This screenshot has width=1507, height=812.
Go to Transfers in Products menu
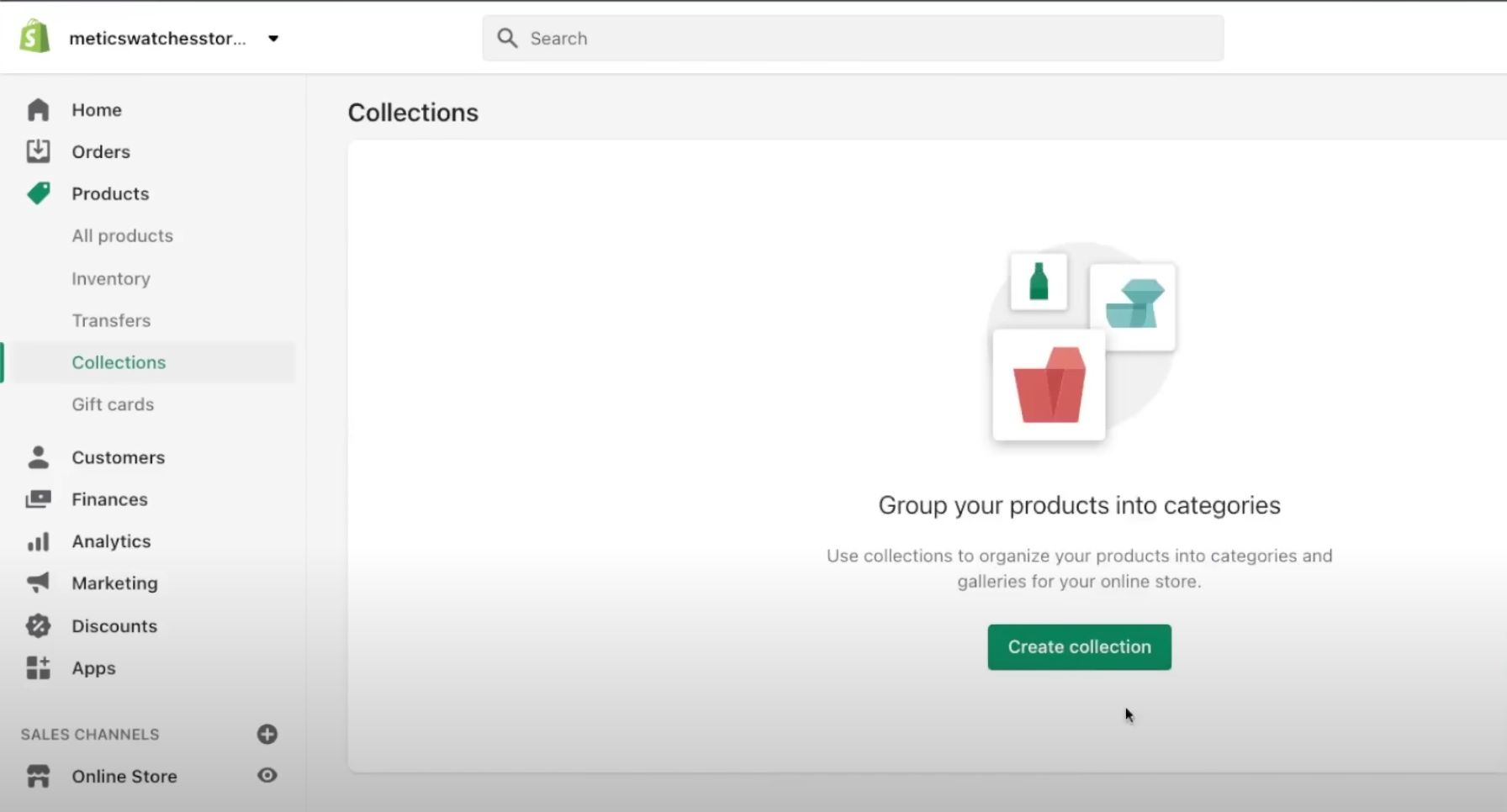111,320
